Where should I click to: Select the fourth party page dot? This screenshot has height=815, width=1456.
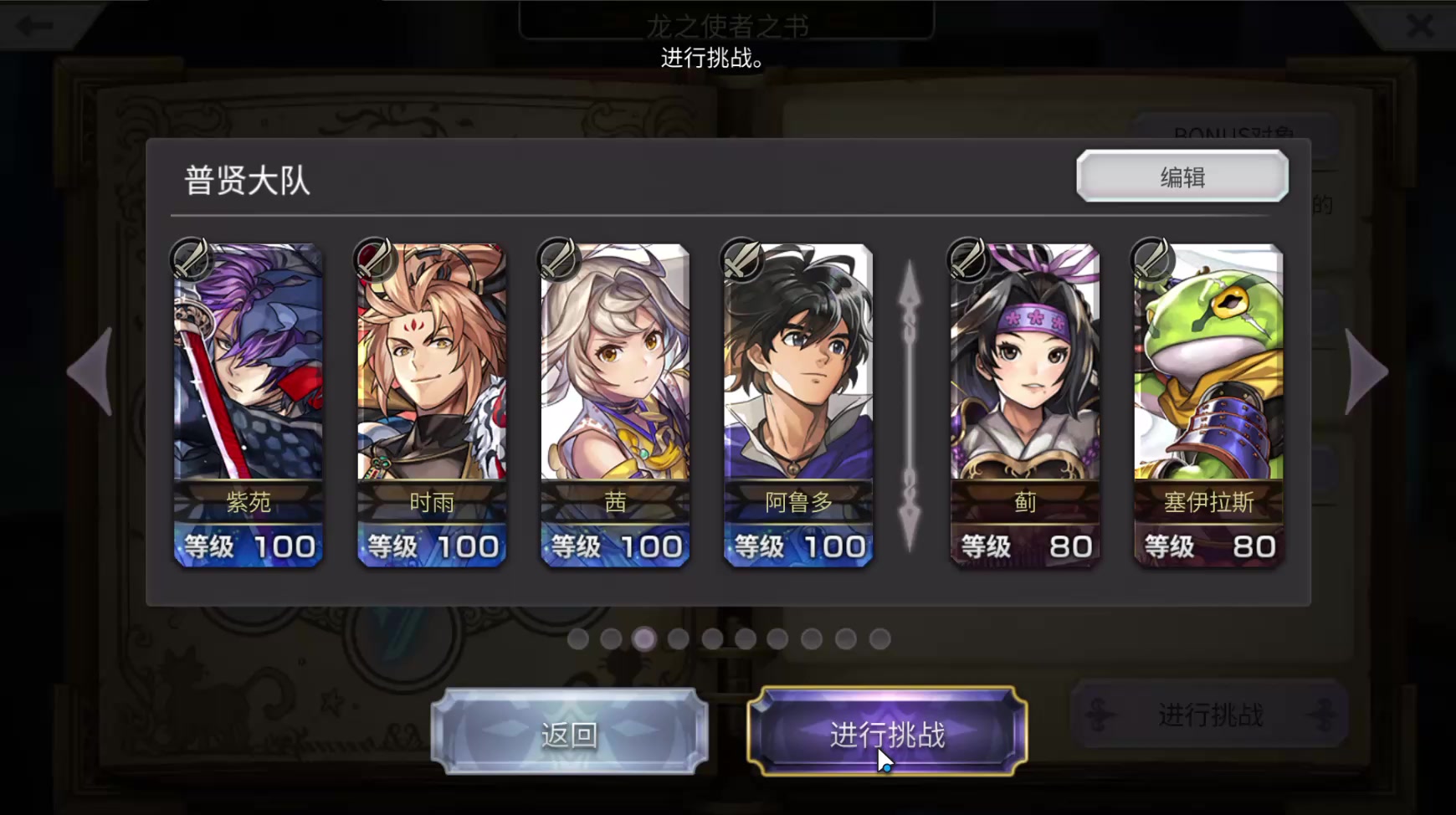tap(678, 638)
